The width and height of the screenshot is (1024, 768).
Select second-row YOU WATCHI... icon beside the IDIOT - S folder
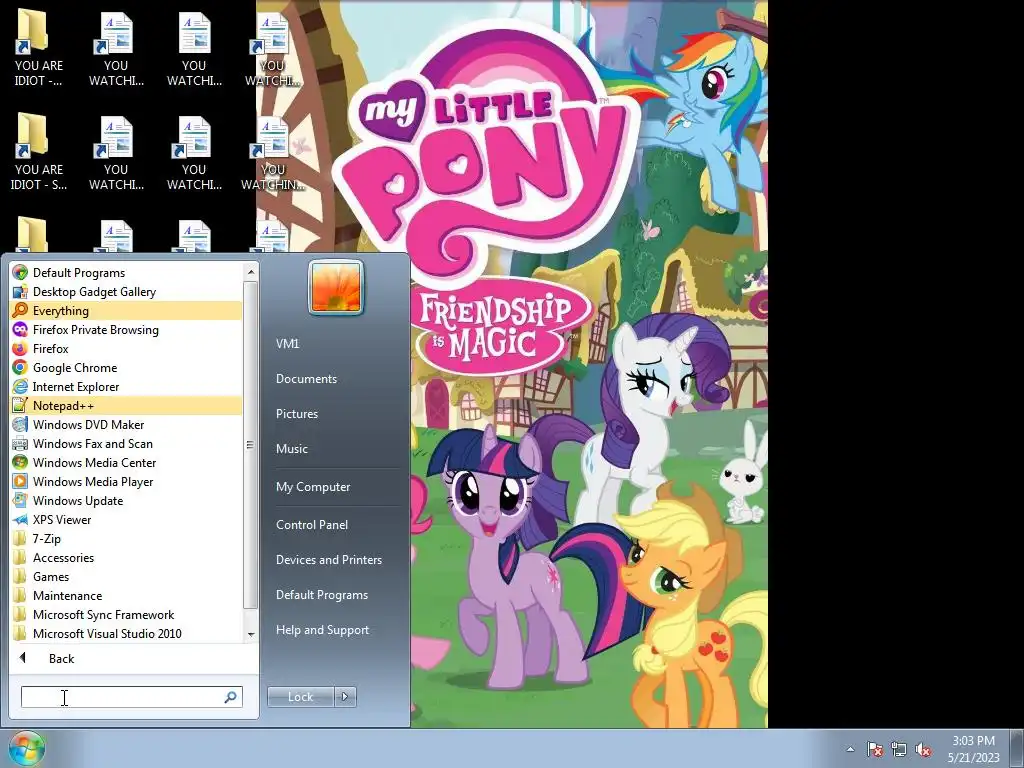click(116, 153)
